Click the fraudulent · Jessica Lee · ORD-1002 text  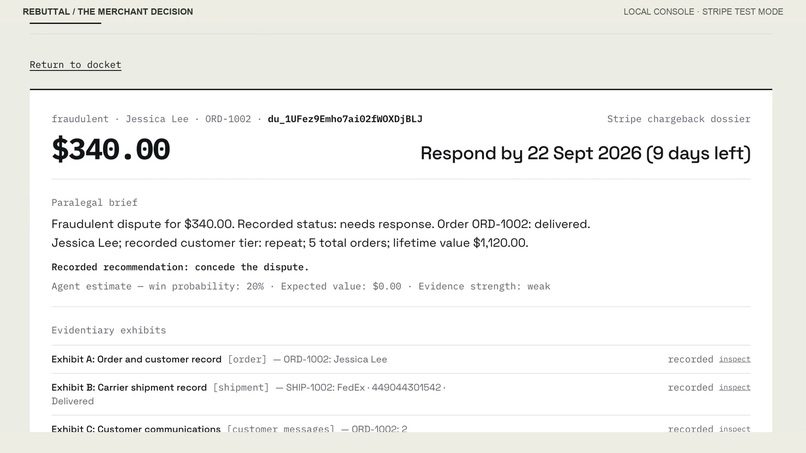(x=151, y=119)
